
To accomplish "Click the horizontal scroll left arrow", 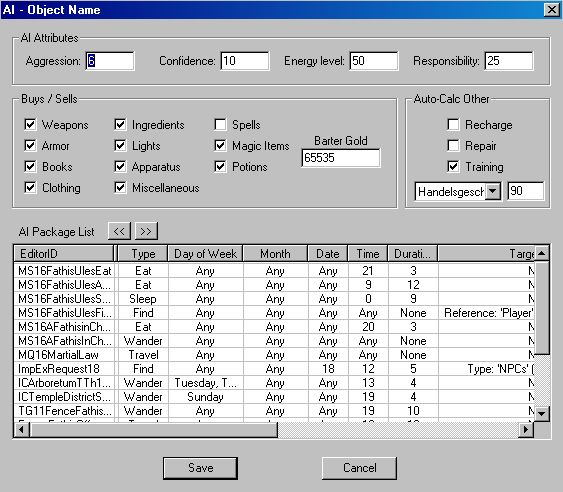I will [x=22, y=429].
